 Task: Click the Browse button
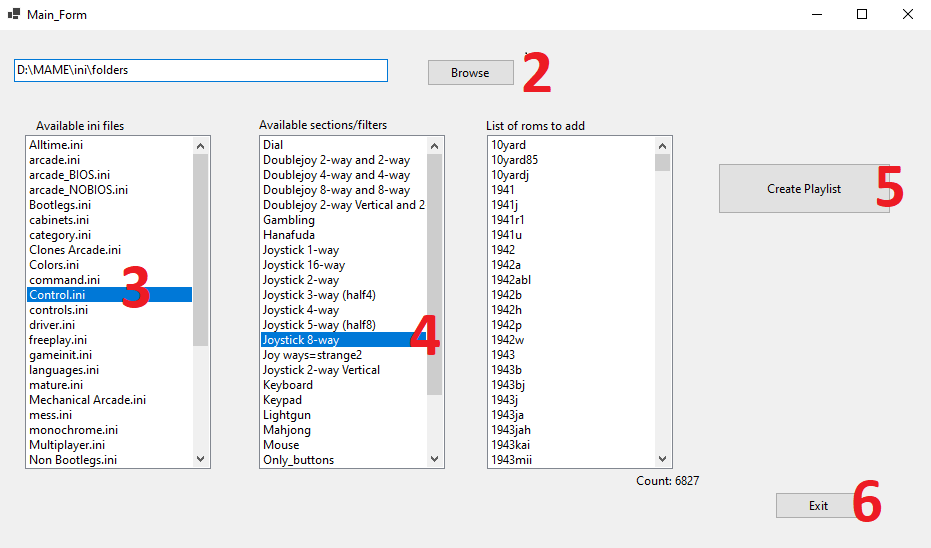pos(470,72)
